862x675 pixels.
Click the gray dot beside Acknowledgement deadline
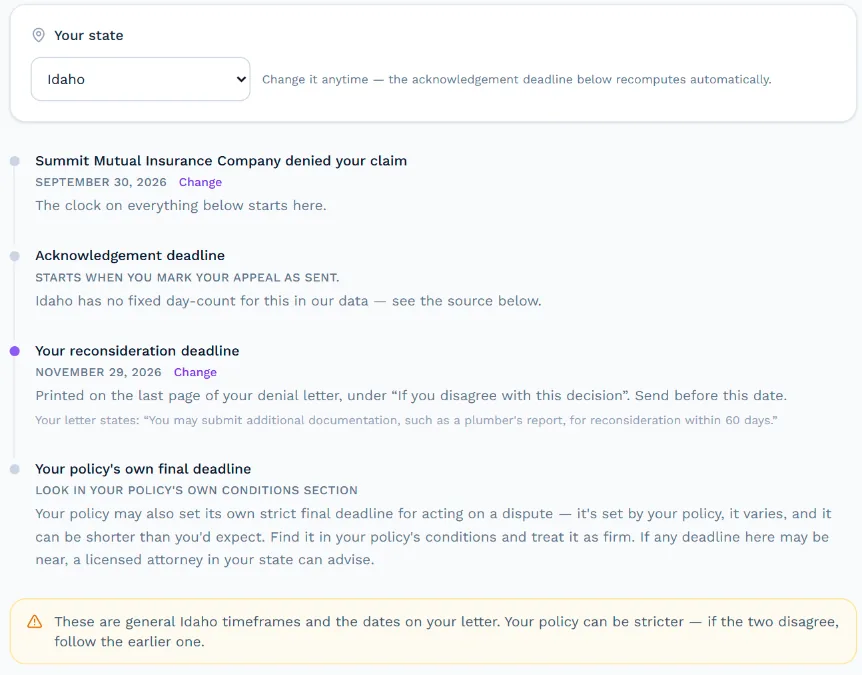click(x=15, y=256)
